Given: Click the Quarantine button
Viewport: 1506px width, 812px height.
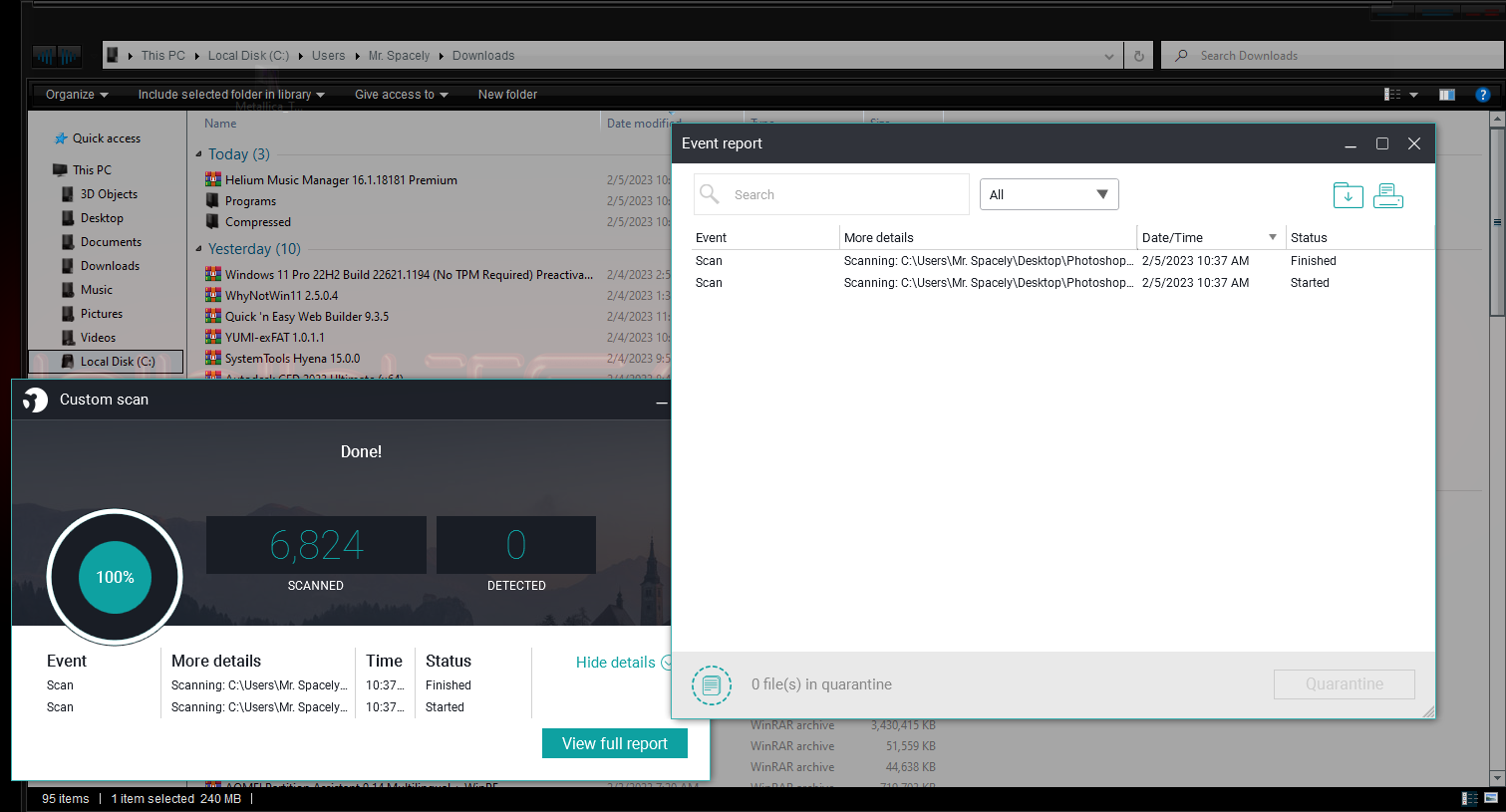Looking at the screenshot, I should tap(1344, 684).
